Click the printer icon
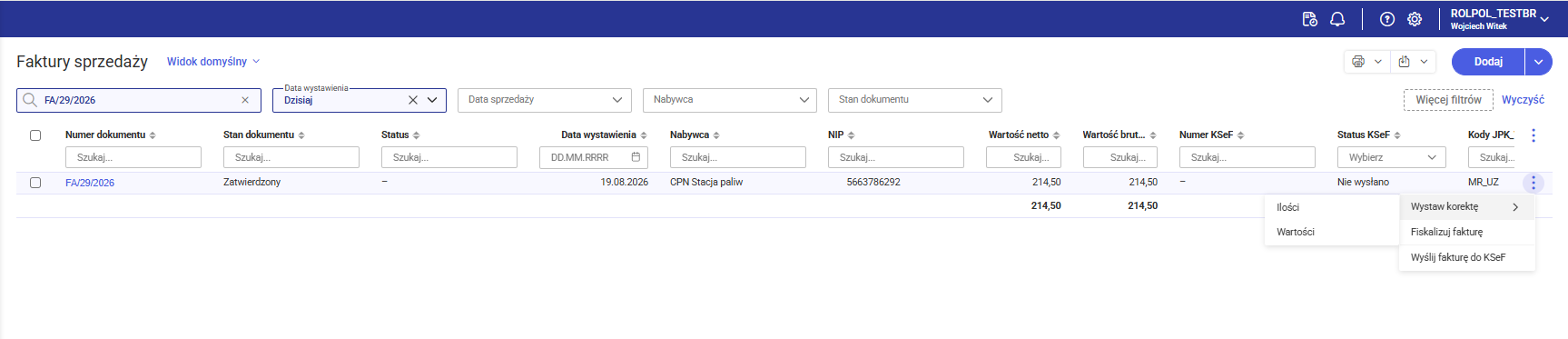1568x339 pixels. click(x=1358, y=62)
